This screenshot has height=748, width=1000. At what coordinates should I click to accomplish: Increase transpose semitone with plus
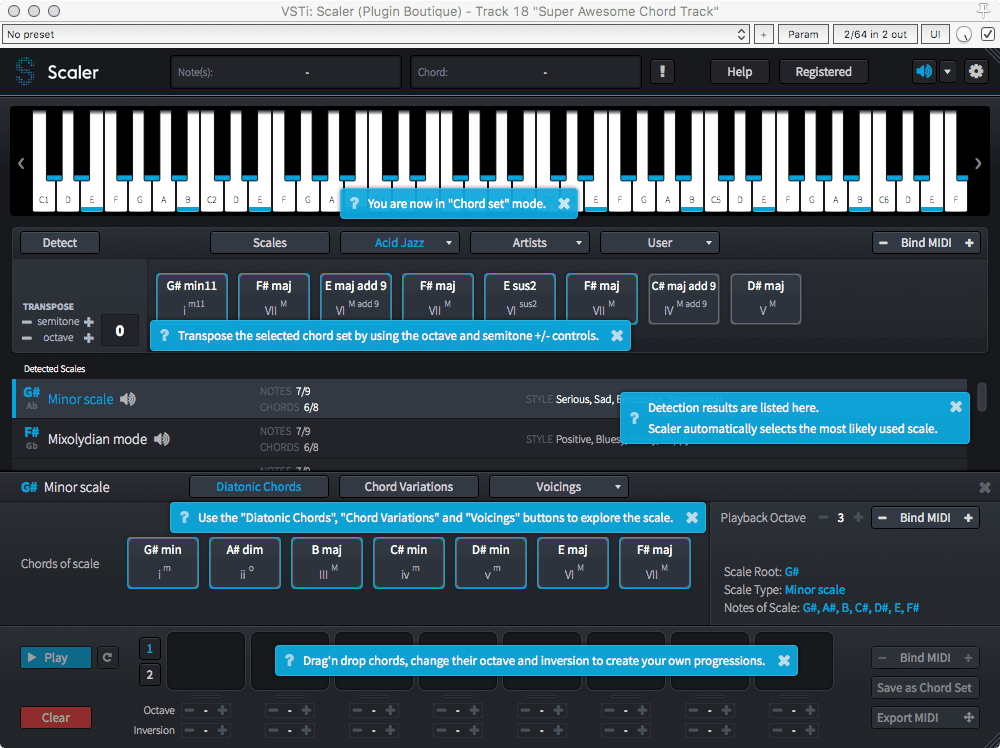(89, 322)
